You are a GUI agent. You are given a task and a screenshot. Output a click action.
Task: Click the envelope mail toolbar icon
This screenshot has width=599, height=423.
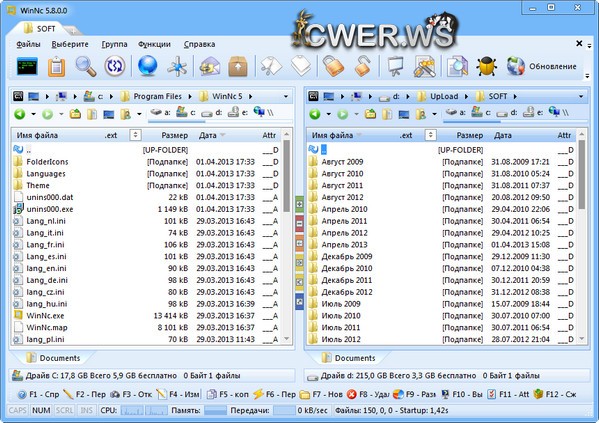tap(209, 66)
